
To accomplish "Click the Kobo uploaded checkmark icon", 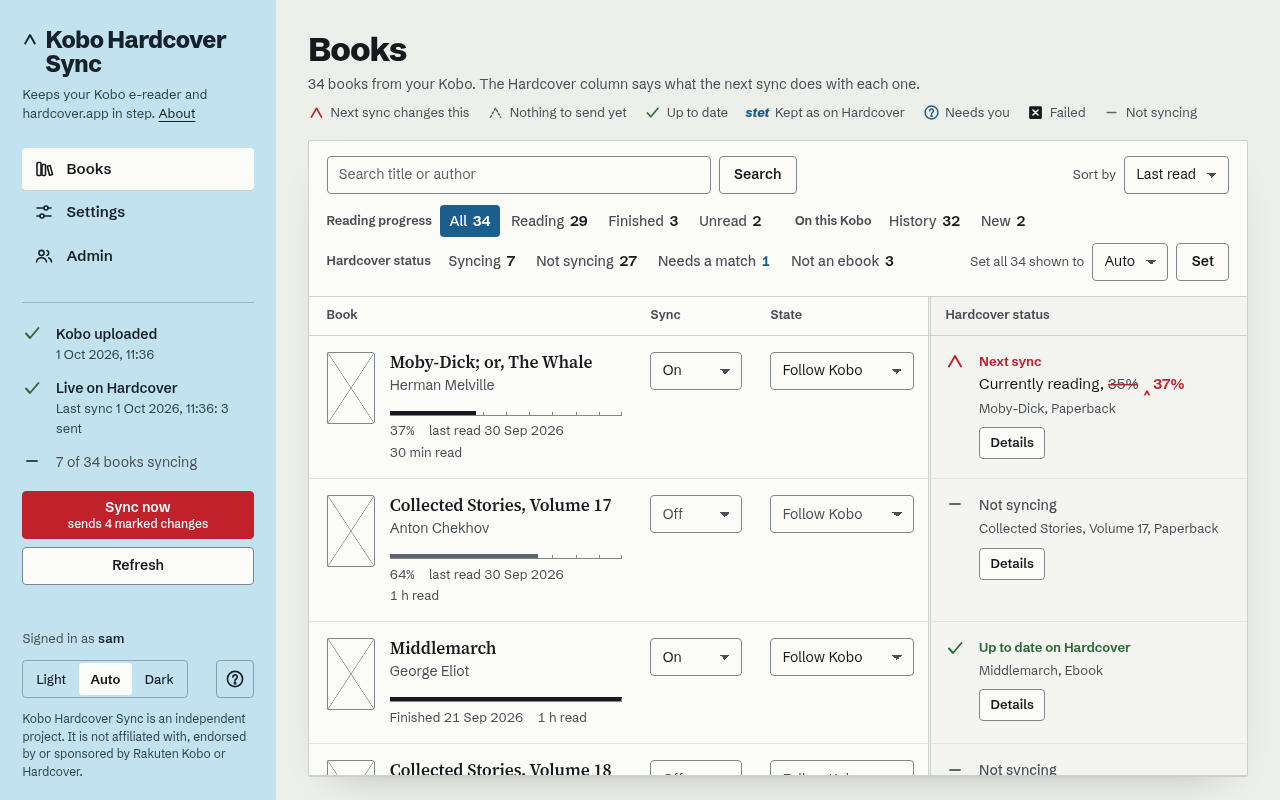I will (32, 333).
